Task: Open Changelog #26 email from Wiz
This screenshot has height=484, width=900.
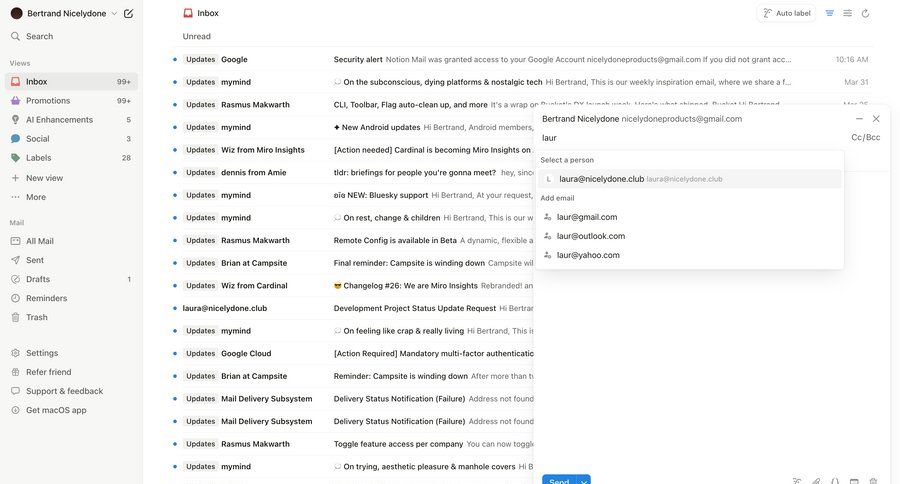Action: [x=352, y=285]
